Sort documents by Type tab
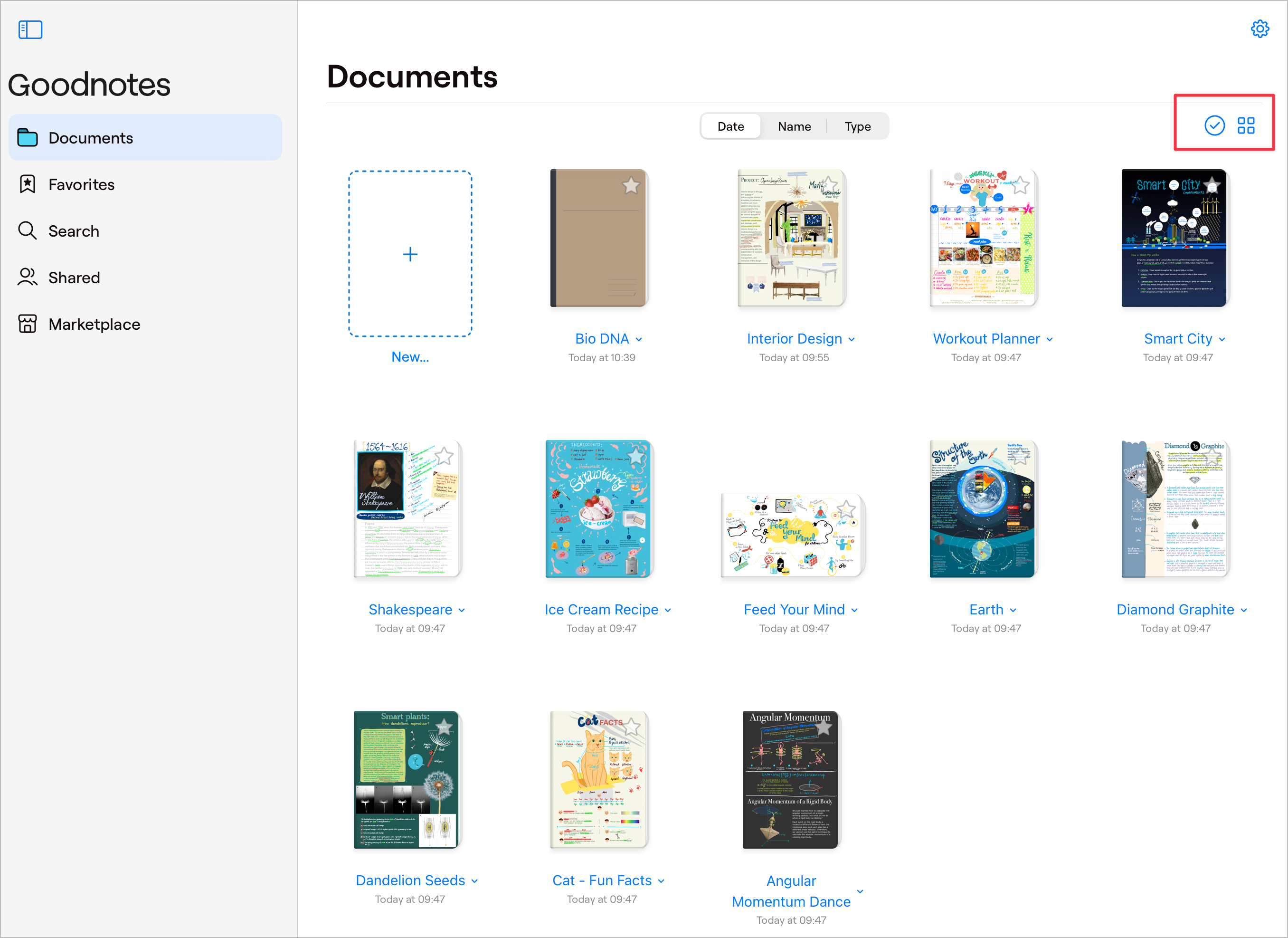This screenshot has width=1288, height=938. click(857, 126)
